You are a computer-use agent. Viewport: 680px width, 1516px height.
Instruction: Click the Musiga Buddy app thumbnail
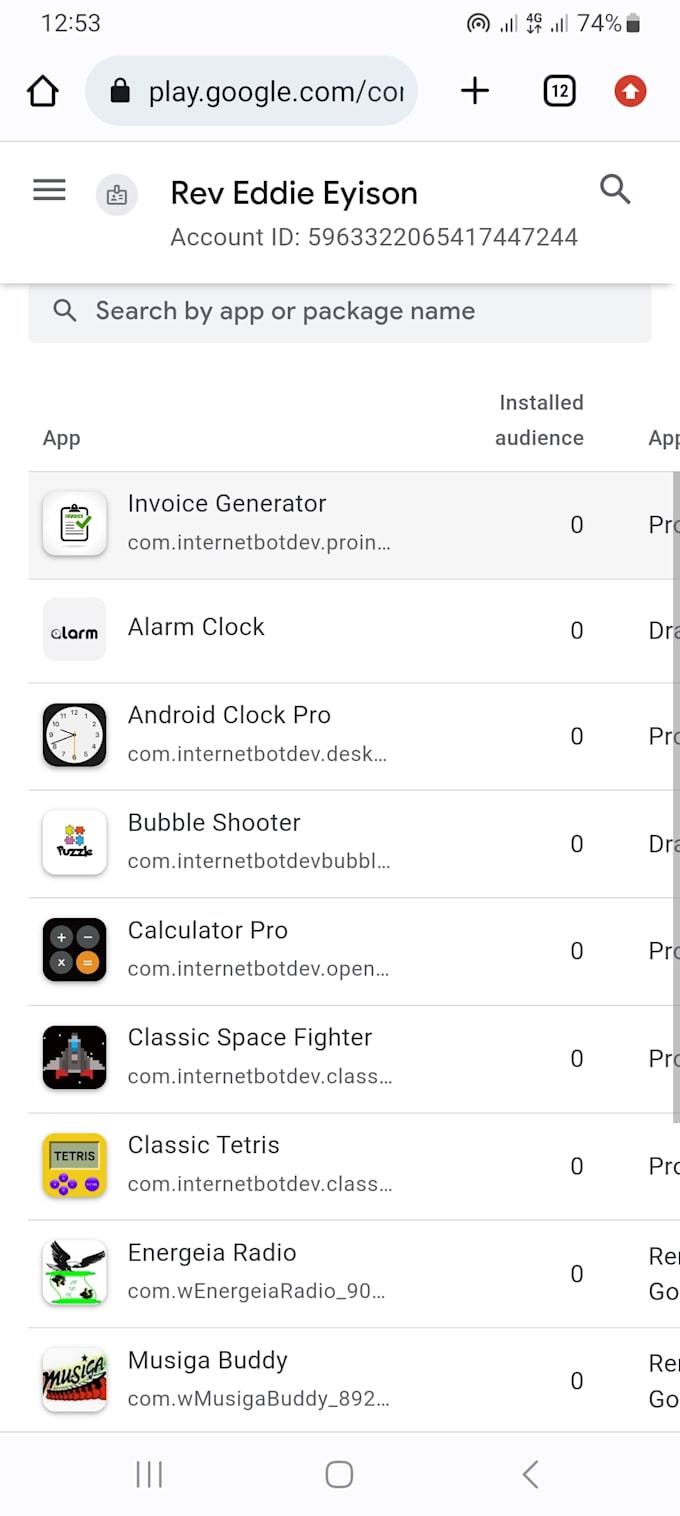[74, 1380]
